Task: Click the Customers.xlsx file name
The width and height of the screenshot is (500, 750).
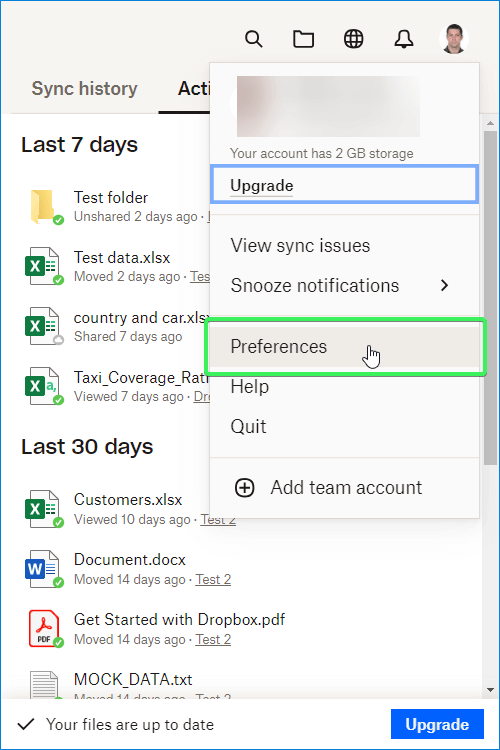Action: pos(128,499)
